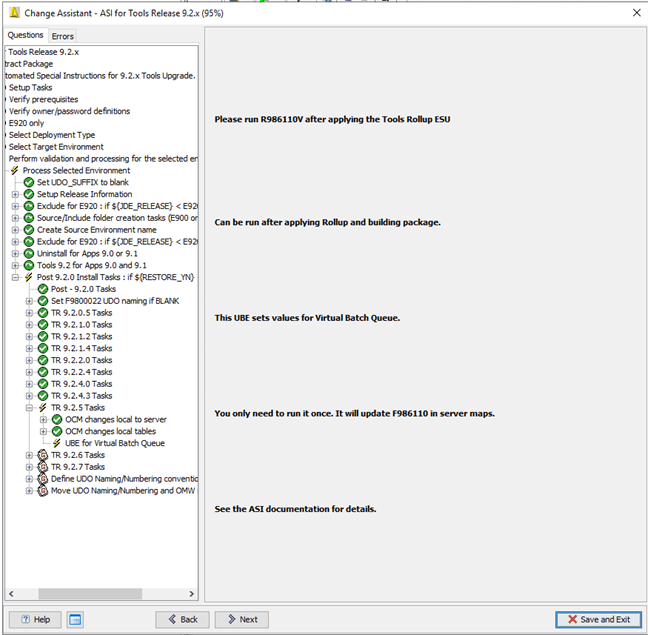Viewport: 648px width, 635px height.
Task: Click Save and Exit
Action: (x=599, y=619)
